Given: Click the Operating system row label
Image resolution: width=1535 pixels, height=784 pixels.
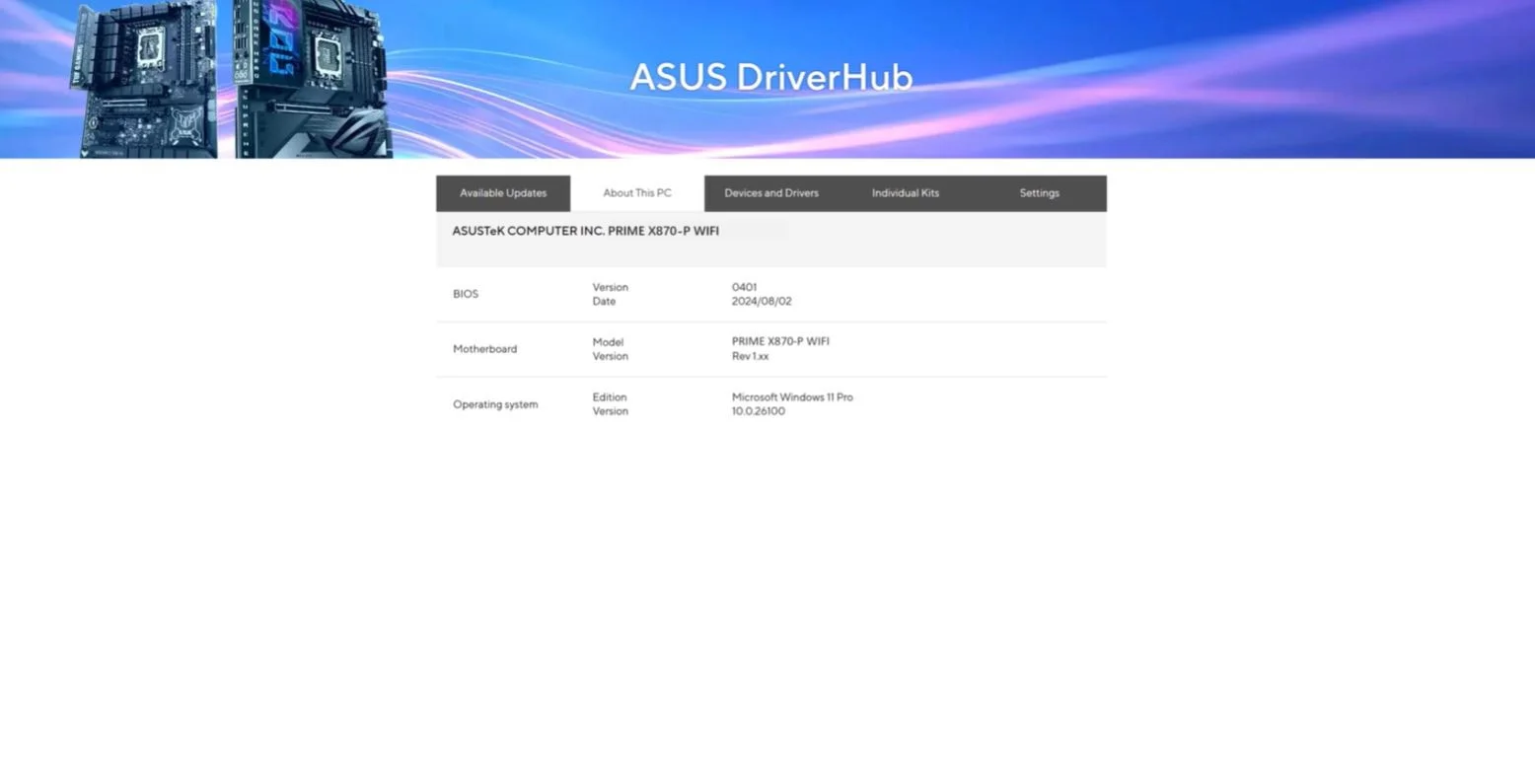Looking at the screenshot, I should [x=495, y=404].
